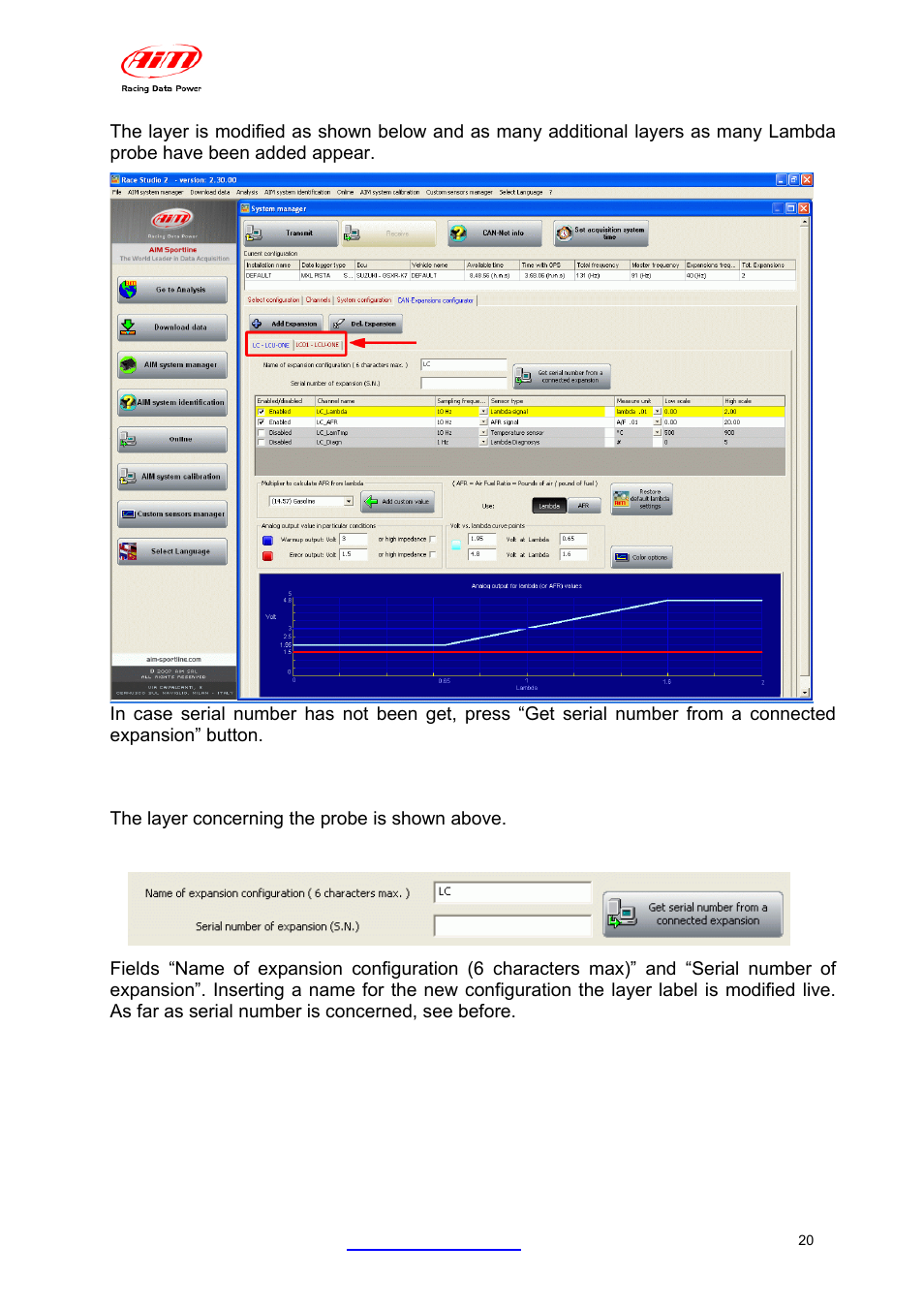924x1308 pixels.
Task: Click Restore default lambda settings button
Action: tap(641, 499)
